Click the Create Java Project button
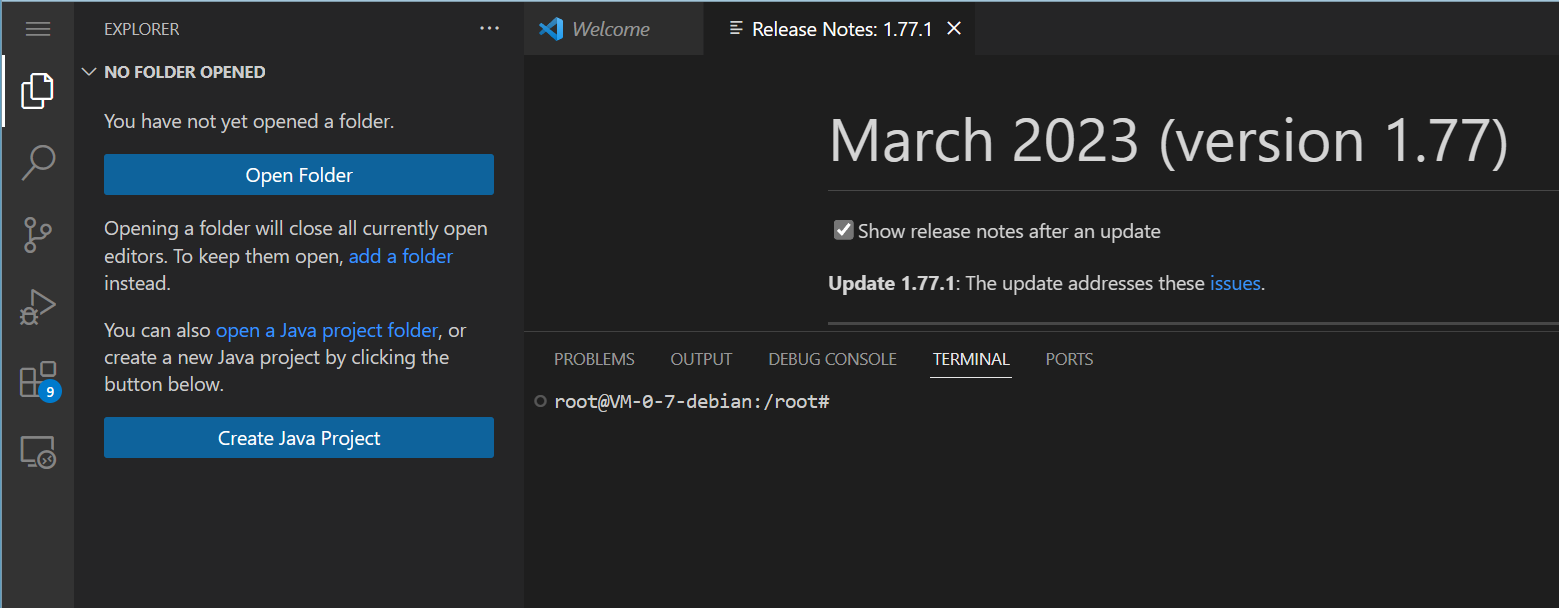This screenshot has height=608, width=1559. pyautogui.click(x=299, y=438)
